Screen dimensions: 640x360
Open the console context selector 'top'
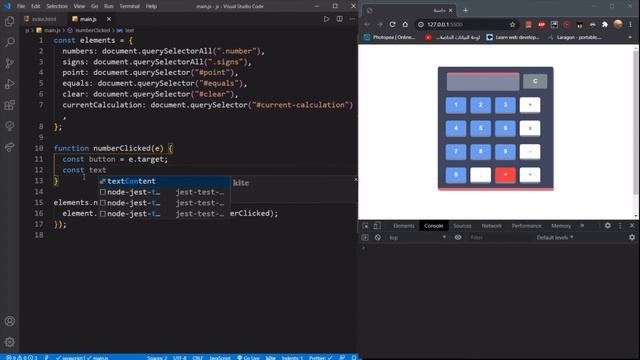click(x=417, y=238)
